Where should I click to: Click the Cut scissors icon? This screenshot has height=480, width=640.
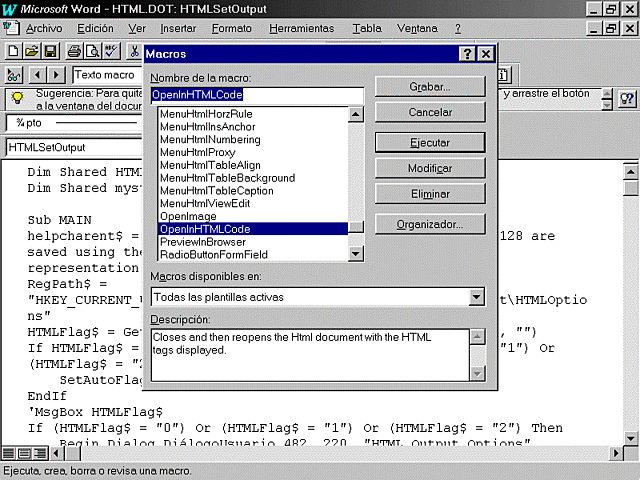coord(134,51)
